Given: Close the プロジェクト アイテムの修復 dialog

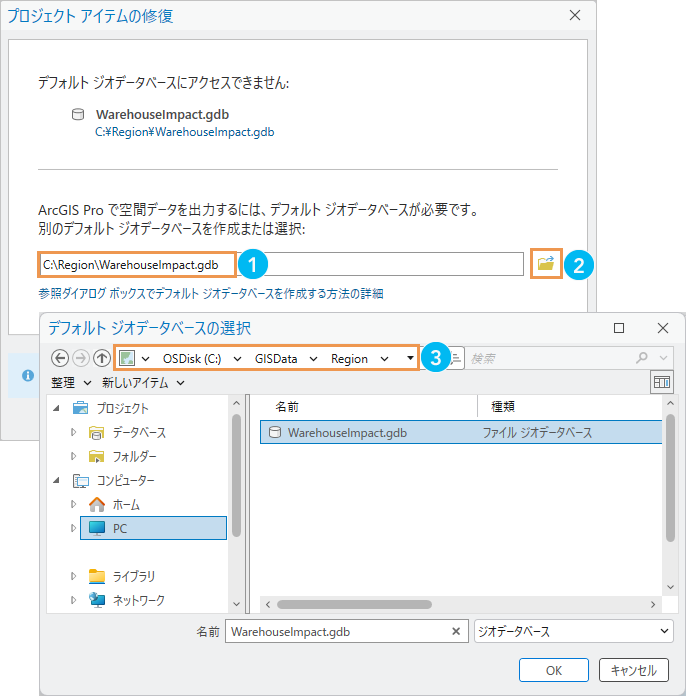Looking at the screenshot, I should pos(575,15).
